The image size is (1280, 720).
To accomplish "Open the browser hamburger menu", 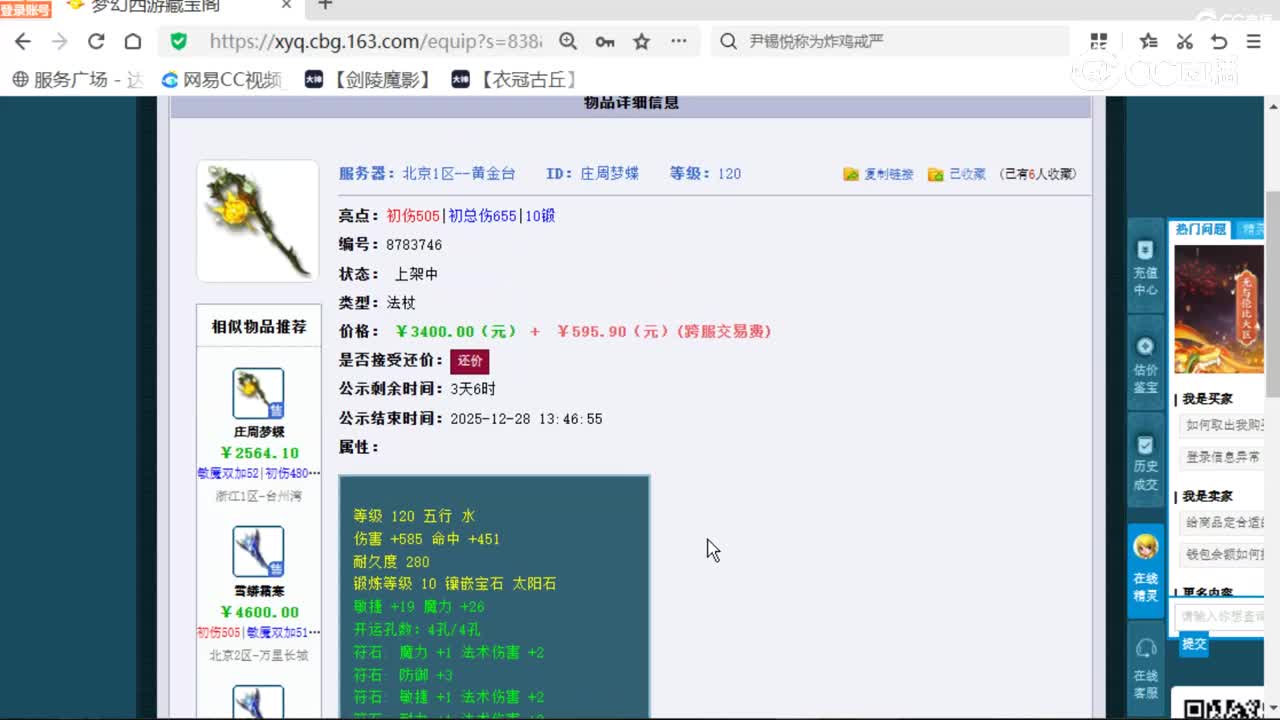I will click(1252, 43).
